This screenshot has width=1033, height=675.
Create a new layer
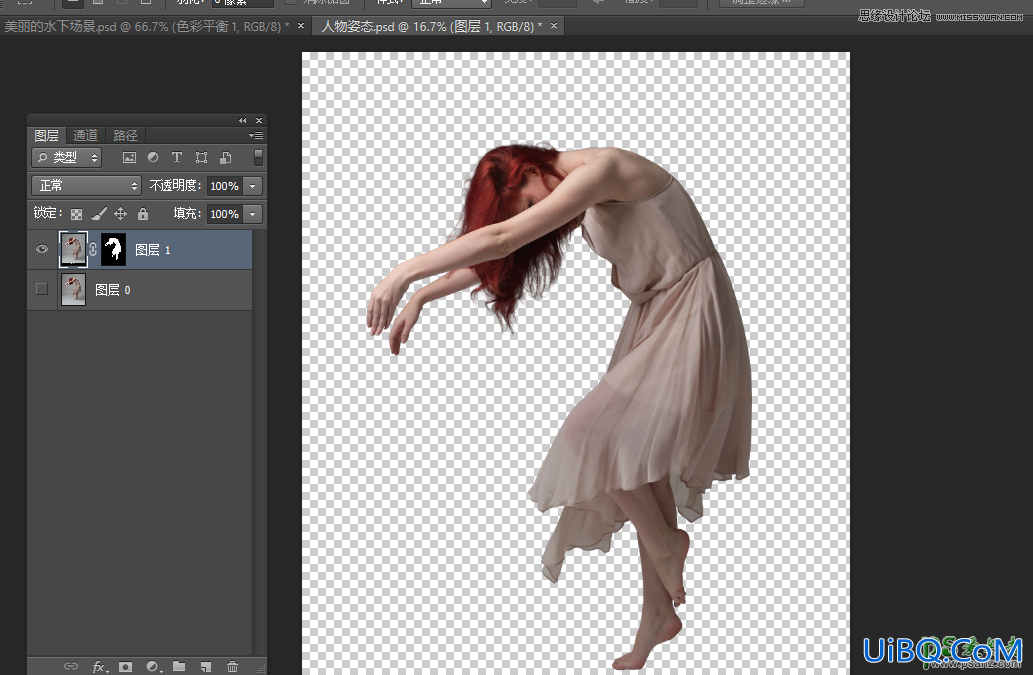click(206, 666)
